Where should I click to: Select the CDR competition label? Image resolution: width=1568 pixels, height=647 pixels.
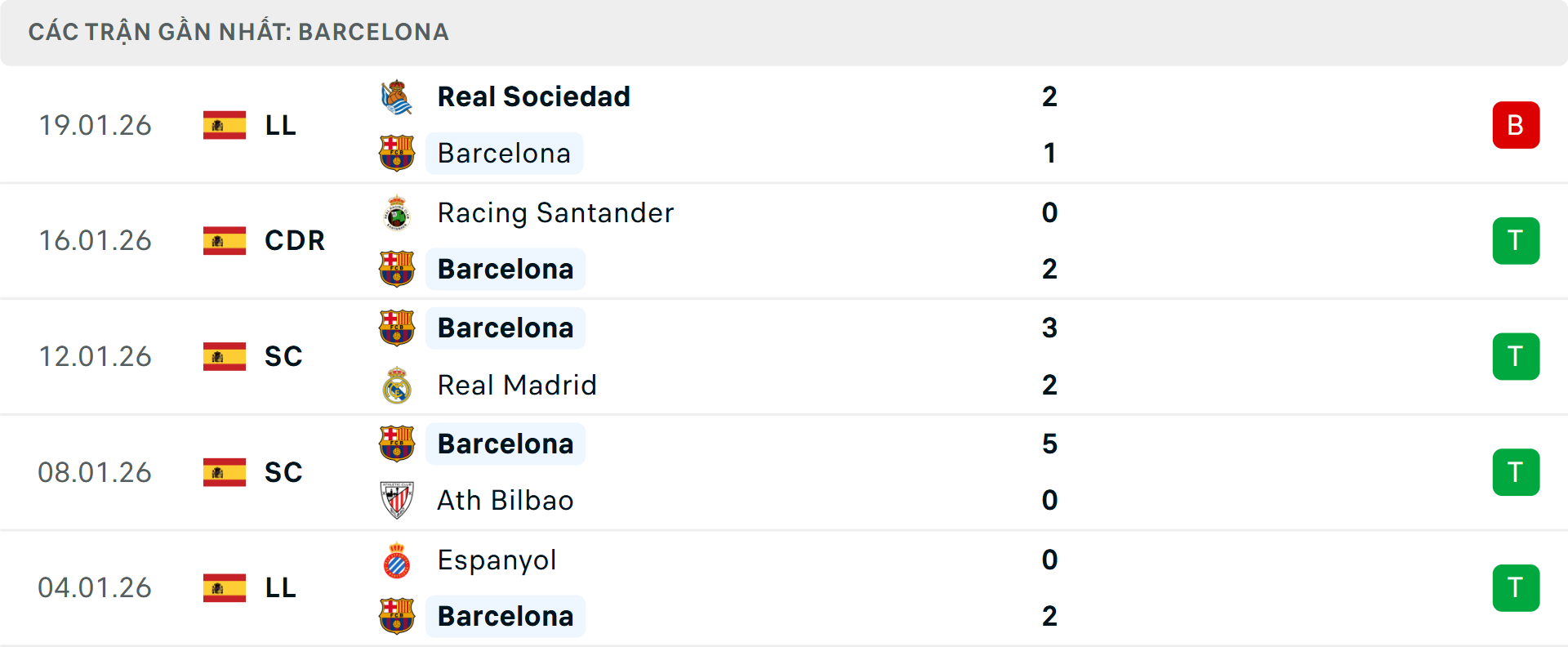(x=294, y=241)
